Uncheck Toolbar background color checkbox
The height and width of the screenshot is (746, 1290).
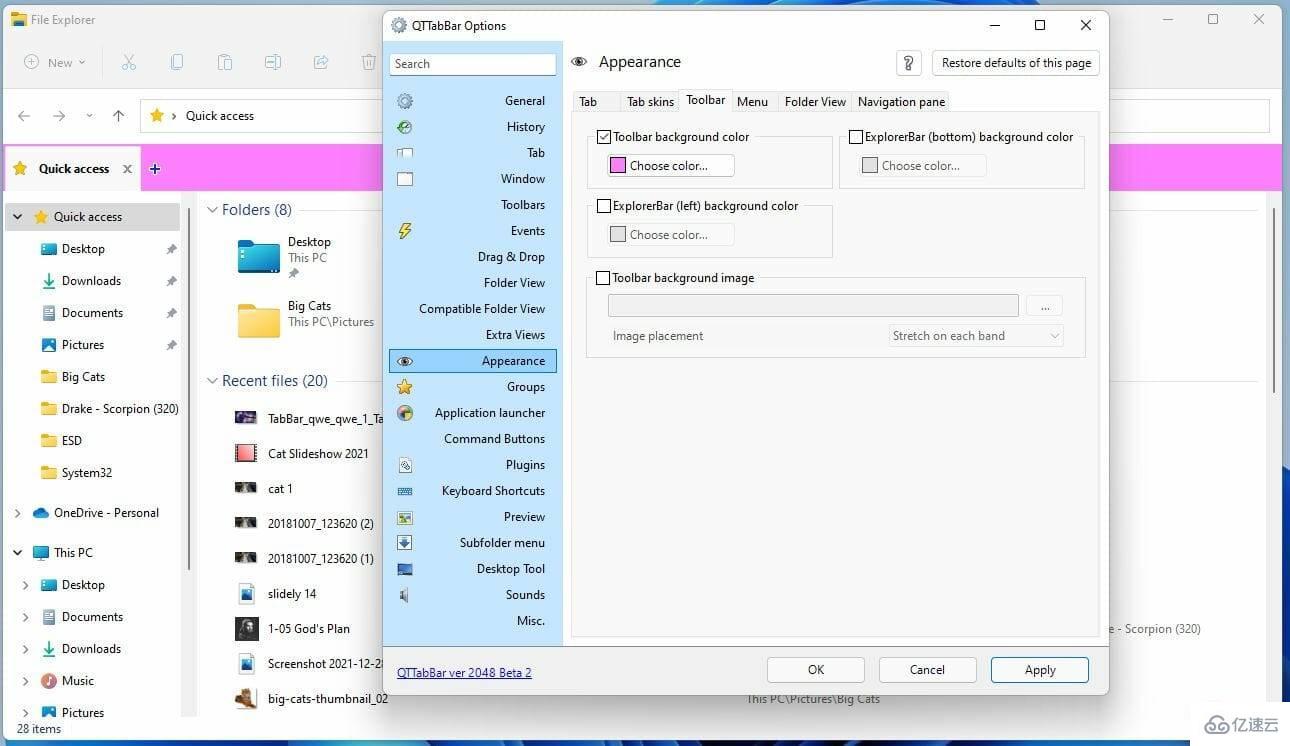coord(604,137)
